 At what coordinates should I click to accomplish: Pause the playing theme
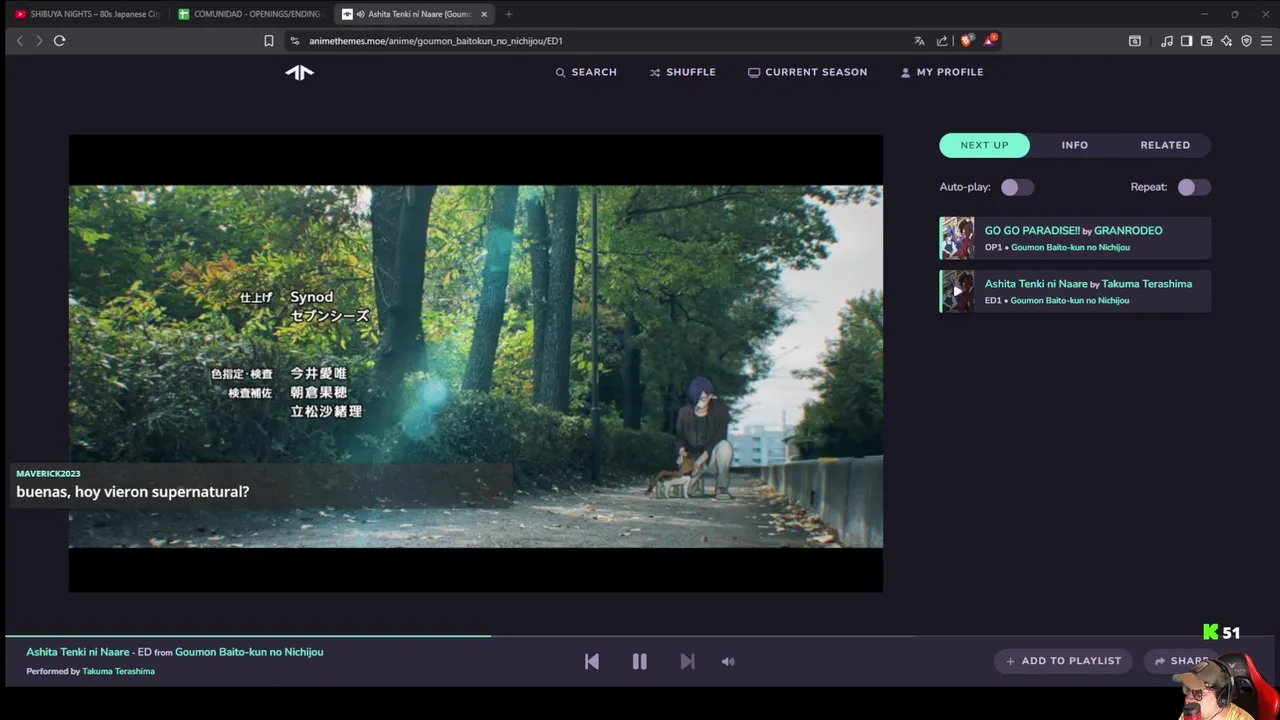[640, 661]
